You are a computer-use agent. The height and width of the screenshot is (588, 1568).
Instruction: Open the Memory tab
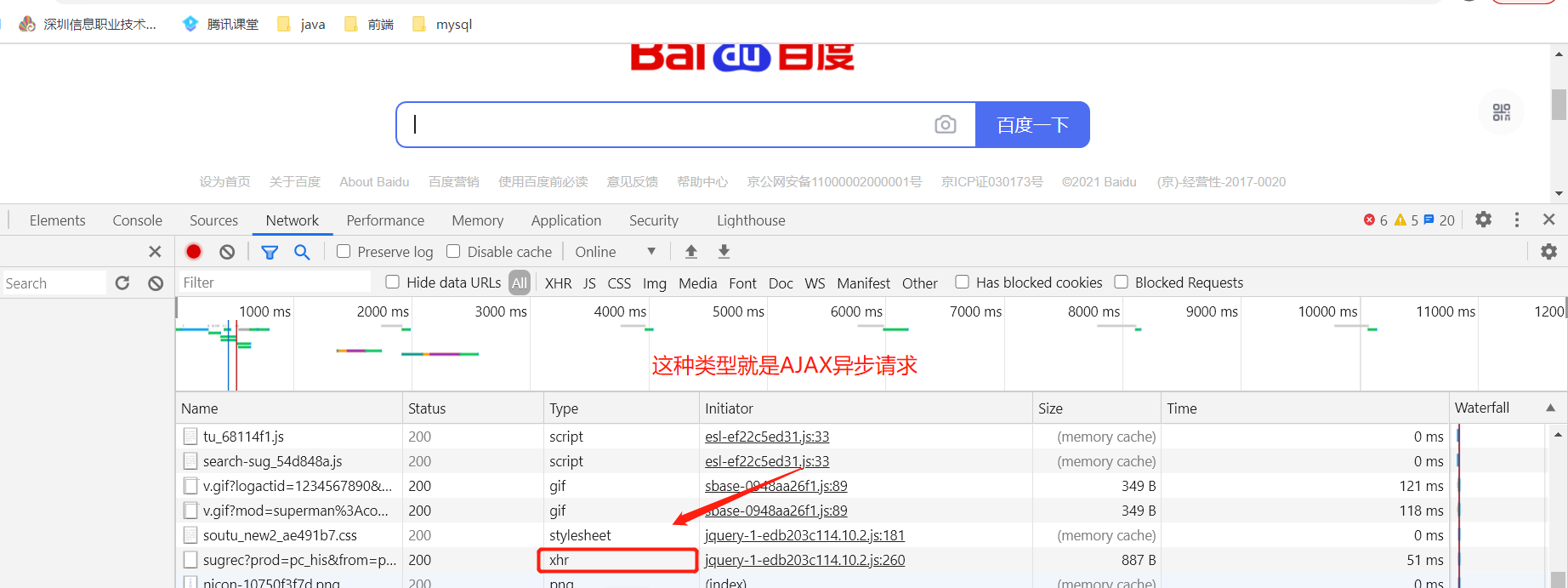click(x=478, y=220)
